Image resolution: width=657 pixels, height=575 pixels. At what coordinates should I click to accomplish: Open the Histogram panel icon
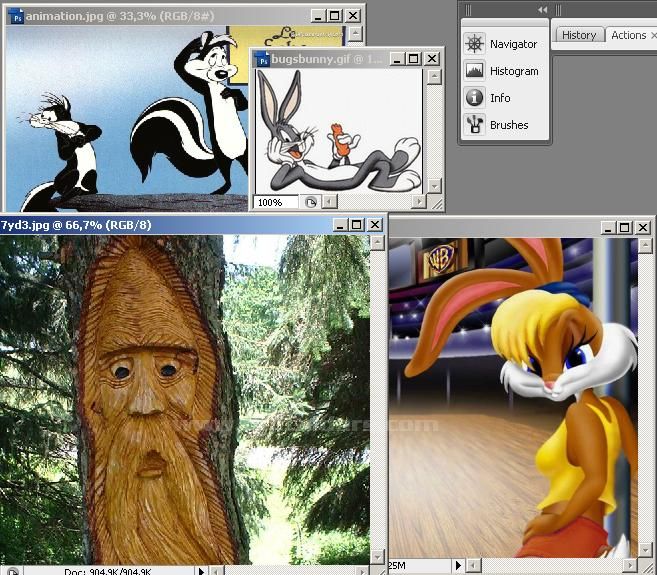[x=474, y=70]
